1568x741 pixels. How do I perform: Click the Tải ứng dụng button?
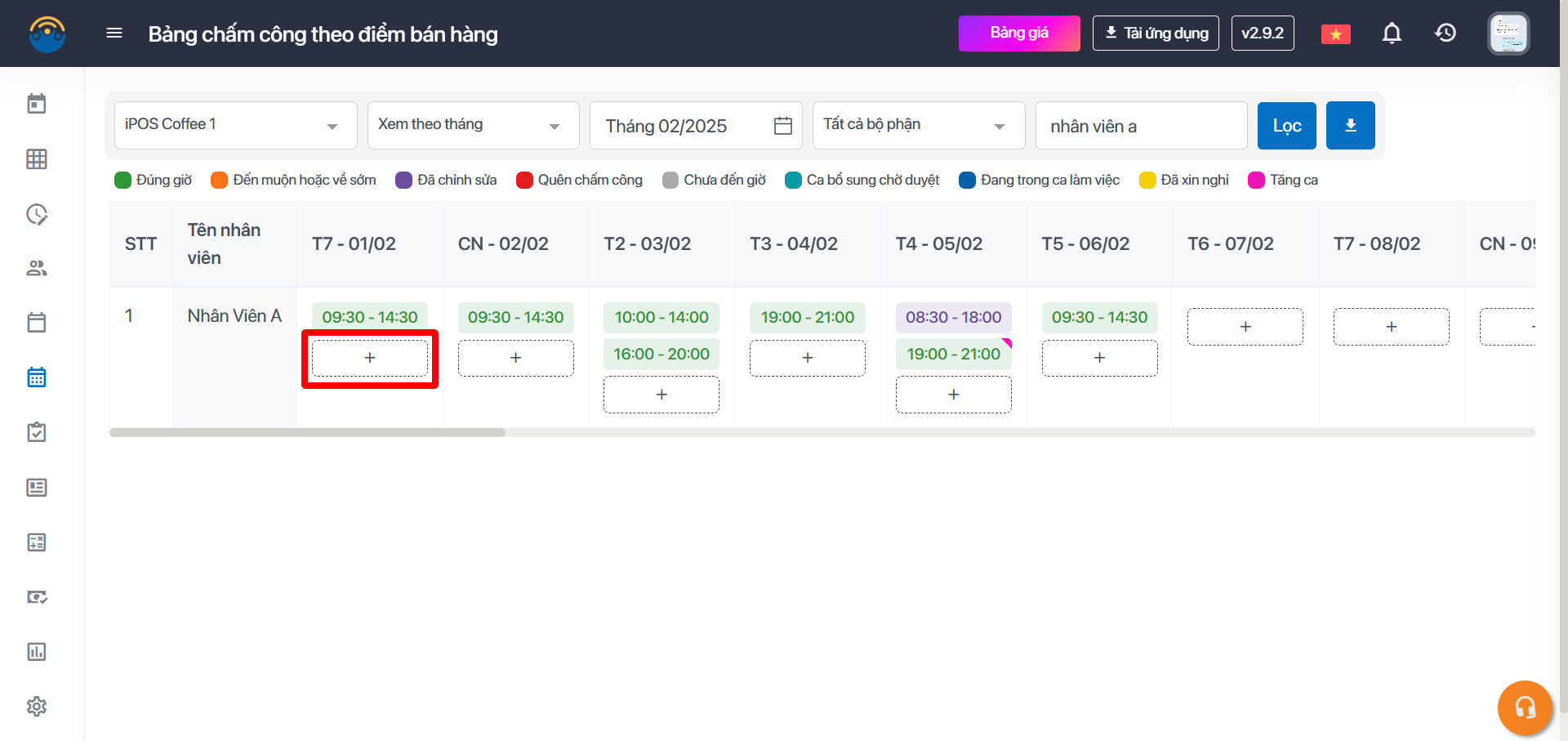[1156, 33]
